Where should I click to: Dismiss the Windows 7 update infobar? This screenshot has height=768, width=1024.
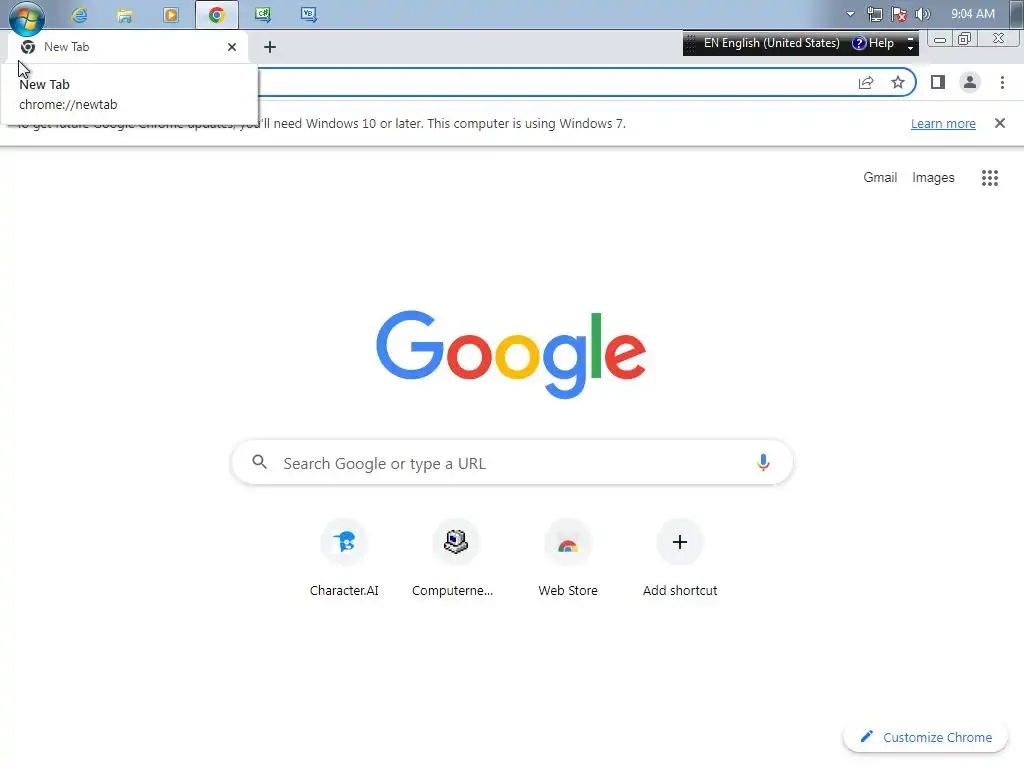click(x=1000, y=123)
